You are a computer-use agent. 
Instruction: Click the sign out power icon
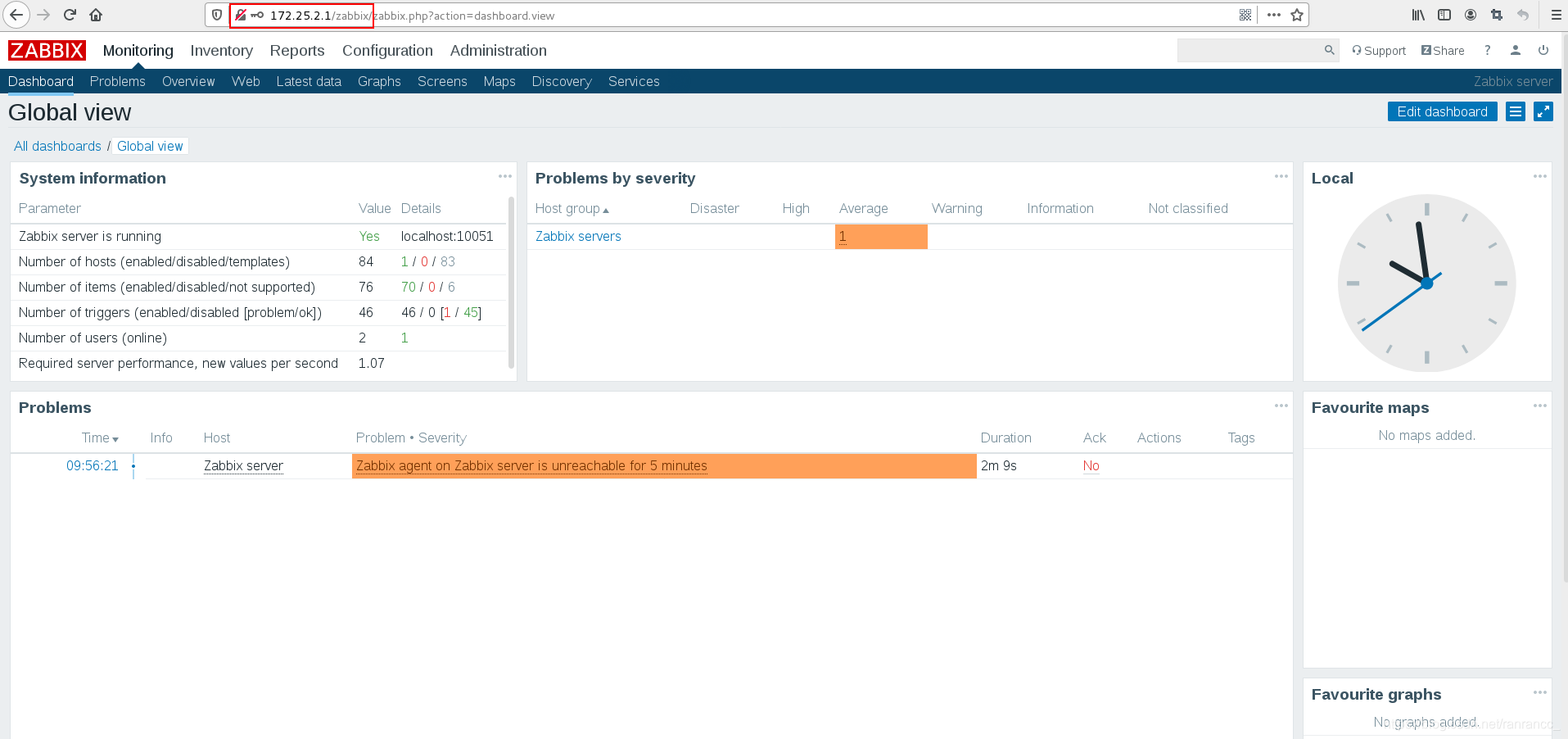(1543, 50)
